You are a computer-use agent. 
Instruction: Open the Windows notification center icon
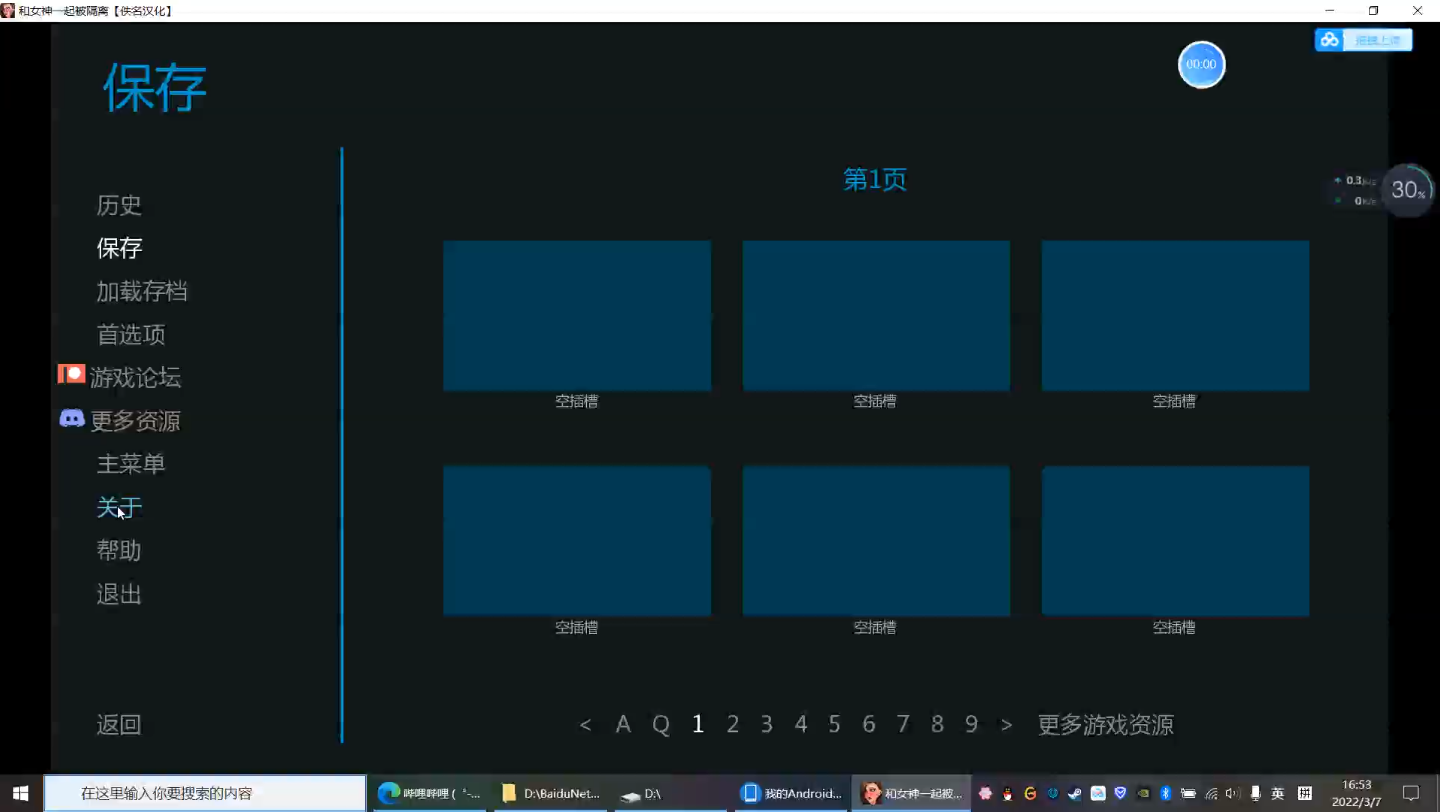coord(1411,793)
